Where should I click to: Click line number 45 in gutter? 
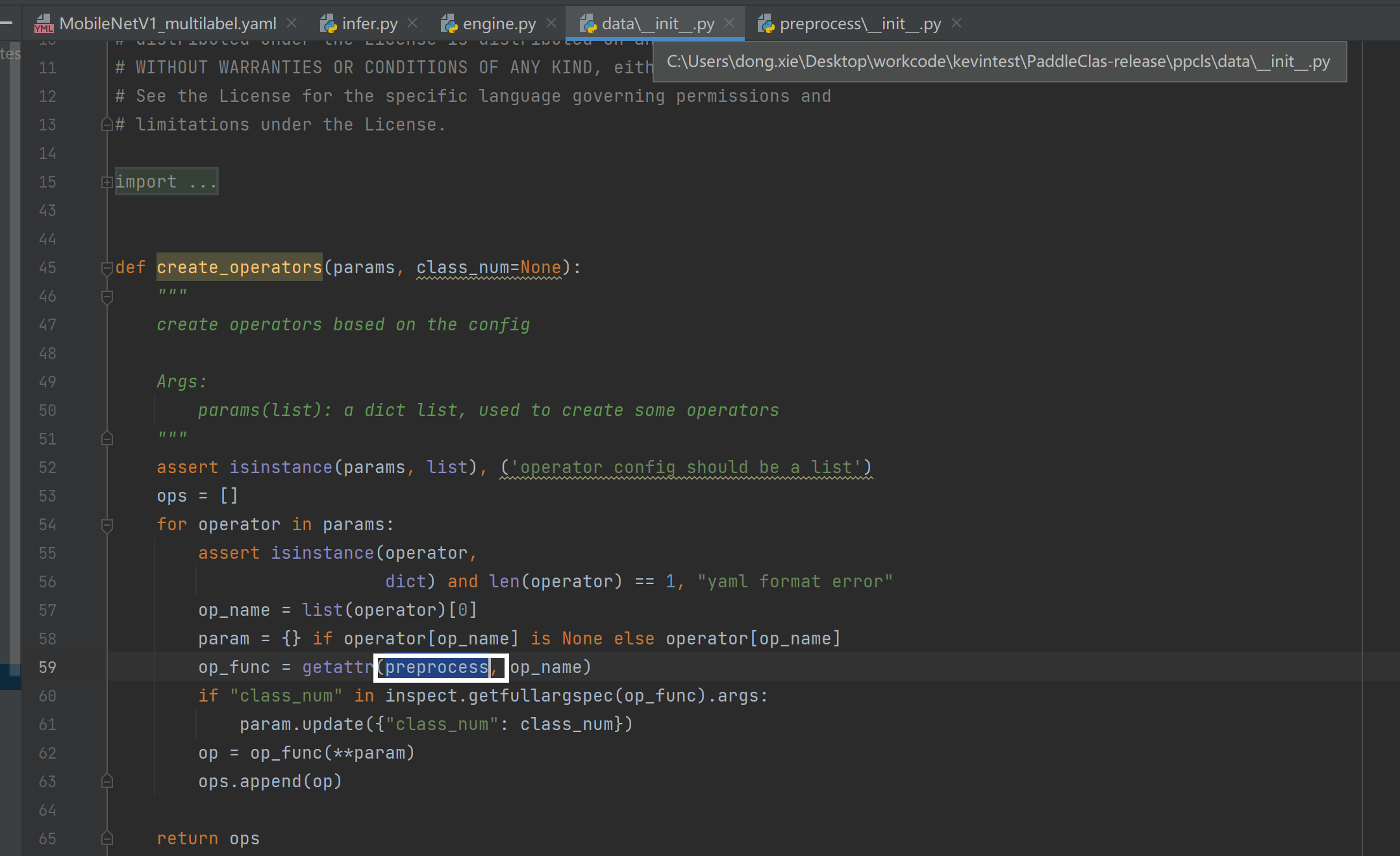(x=47, y=267)
